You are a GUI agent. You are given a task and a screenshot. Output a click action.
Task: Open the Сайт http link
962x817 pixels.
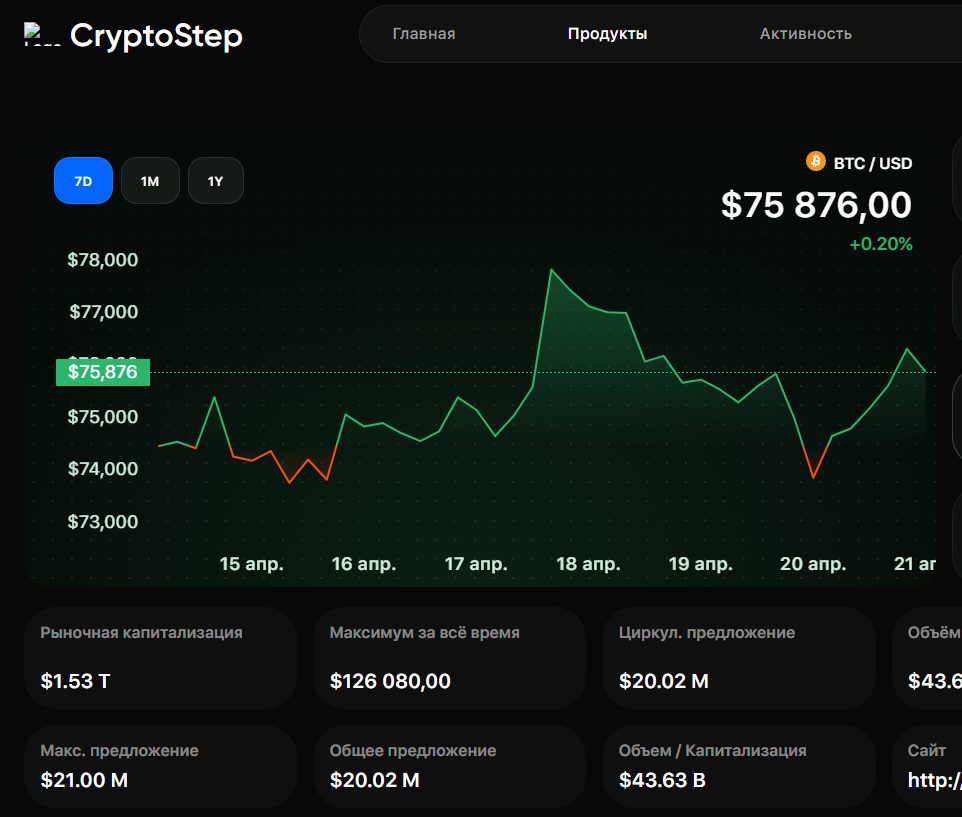(934, 780)
